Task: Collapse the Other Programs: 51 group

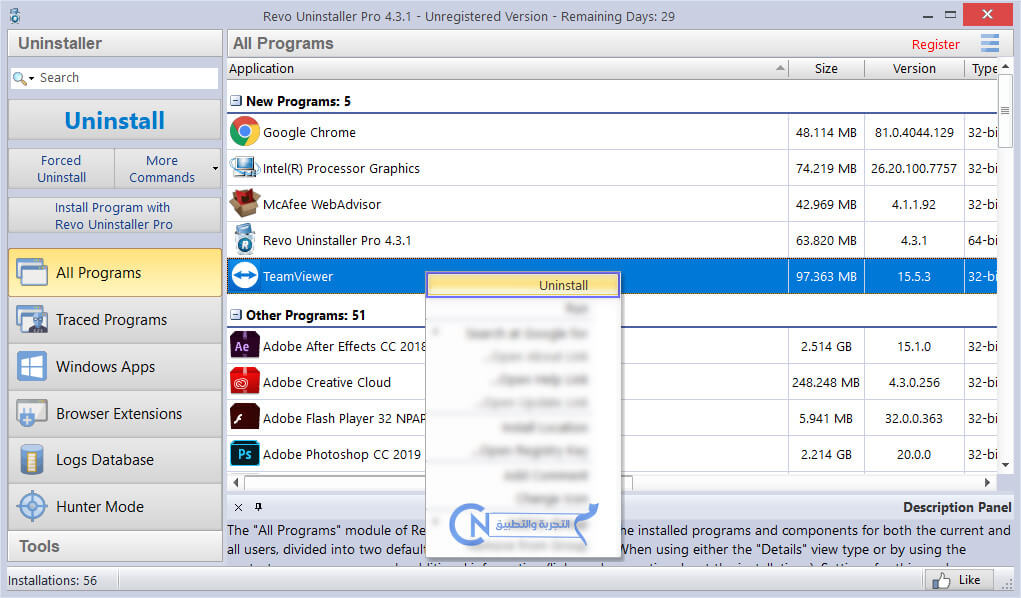Action: coord(236,315)
